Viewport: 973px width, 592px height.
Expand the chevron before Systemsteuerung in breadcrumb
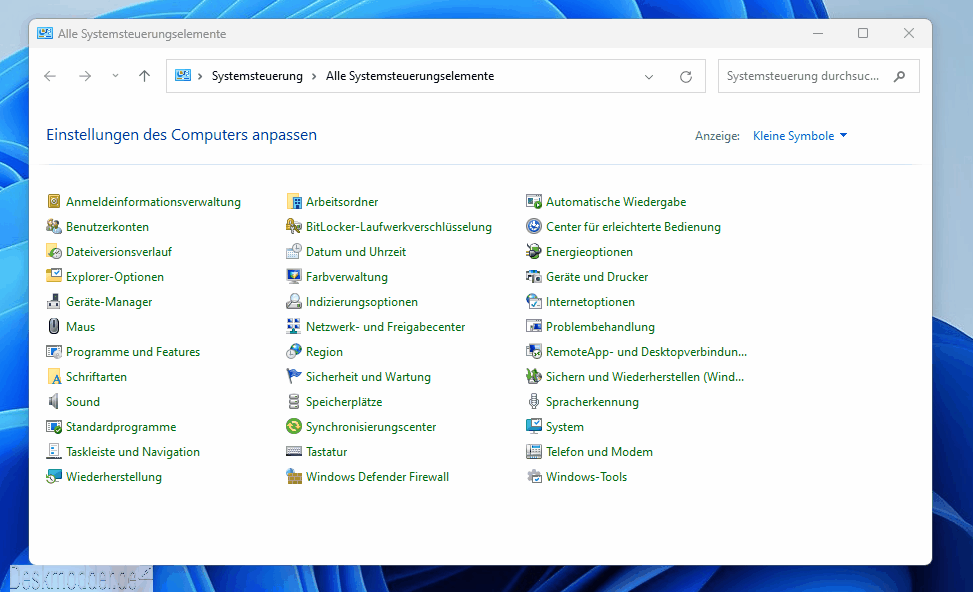tap(200, 76)
